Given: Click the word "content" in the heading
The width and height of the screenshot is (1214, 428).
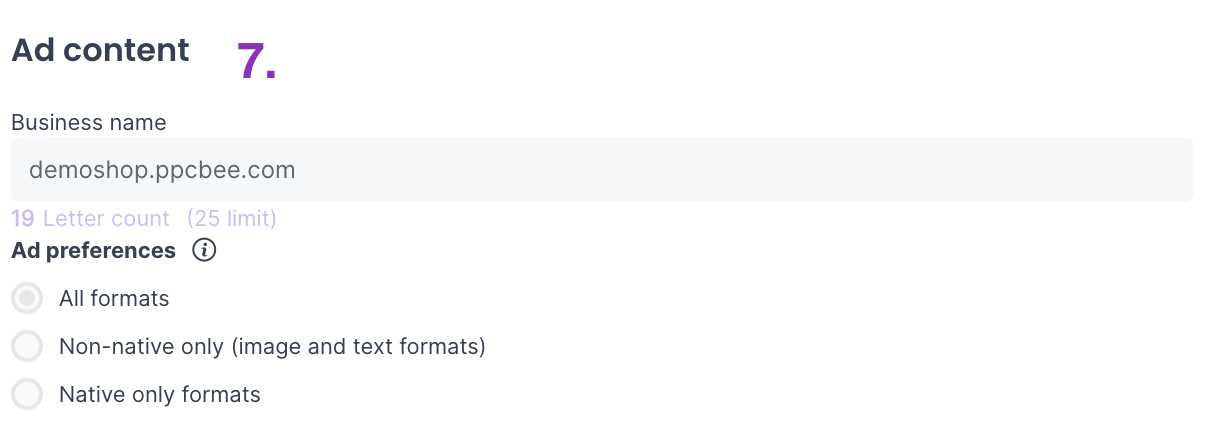Looking at the screenshot, I should pyautogui.click(x=126, y=50).
